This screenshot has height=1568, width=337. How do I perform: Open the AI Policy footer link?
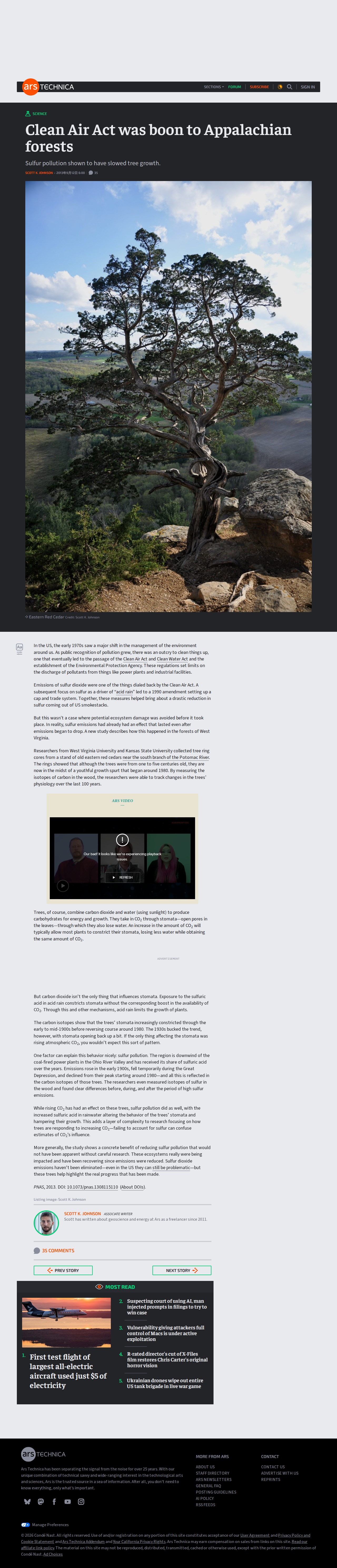(x=205, y=1499)
